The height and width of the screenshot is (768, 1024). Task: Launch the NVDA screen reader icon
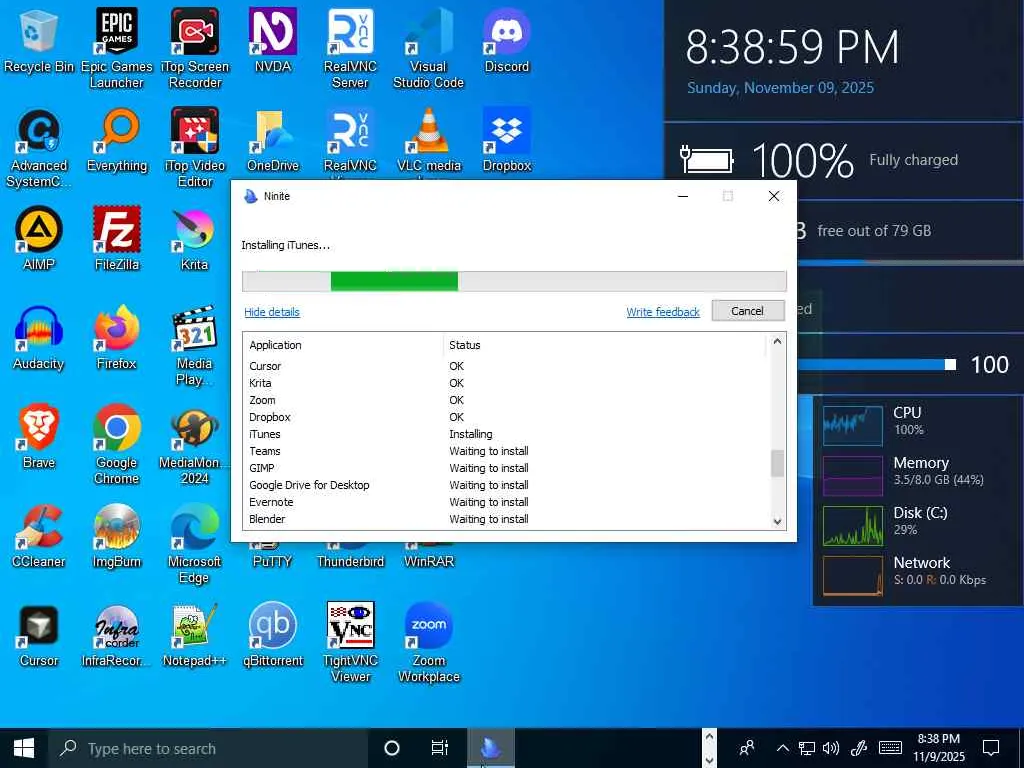pos(272,40)
